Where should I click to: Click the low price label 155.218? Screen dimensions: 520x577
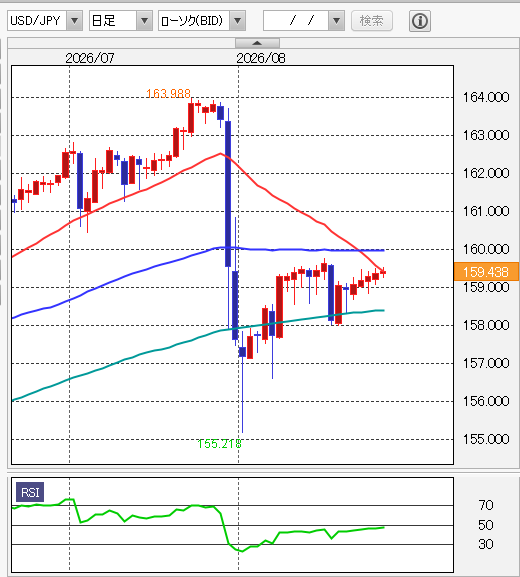[219, 444]
